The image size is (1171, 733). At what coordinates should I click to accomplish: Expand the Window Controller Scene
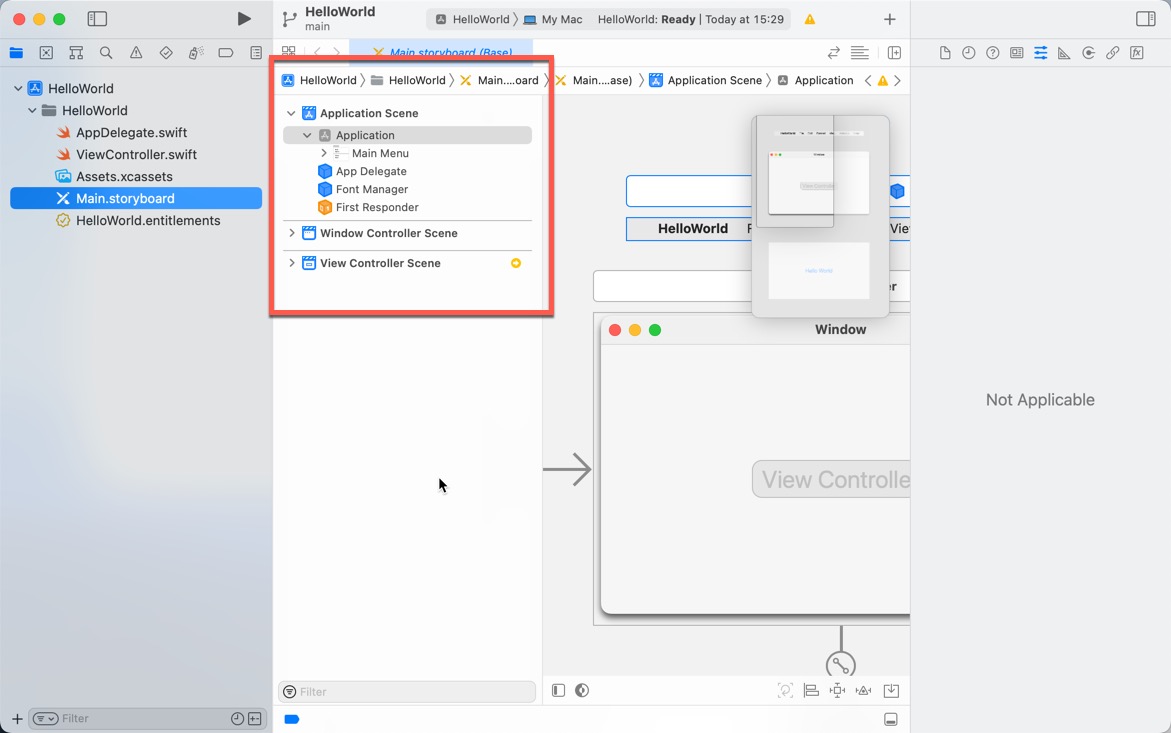click(291, 233)
